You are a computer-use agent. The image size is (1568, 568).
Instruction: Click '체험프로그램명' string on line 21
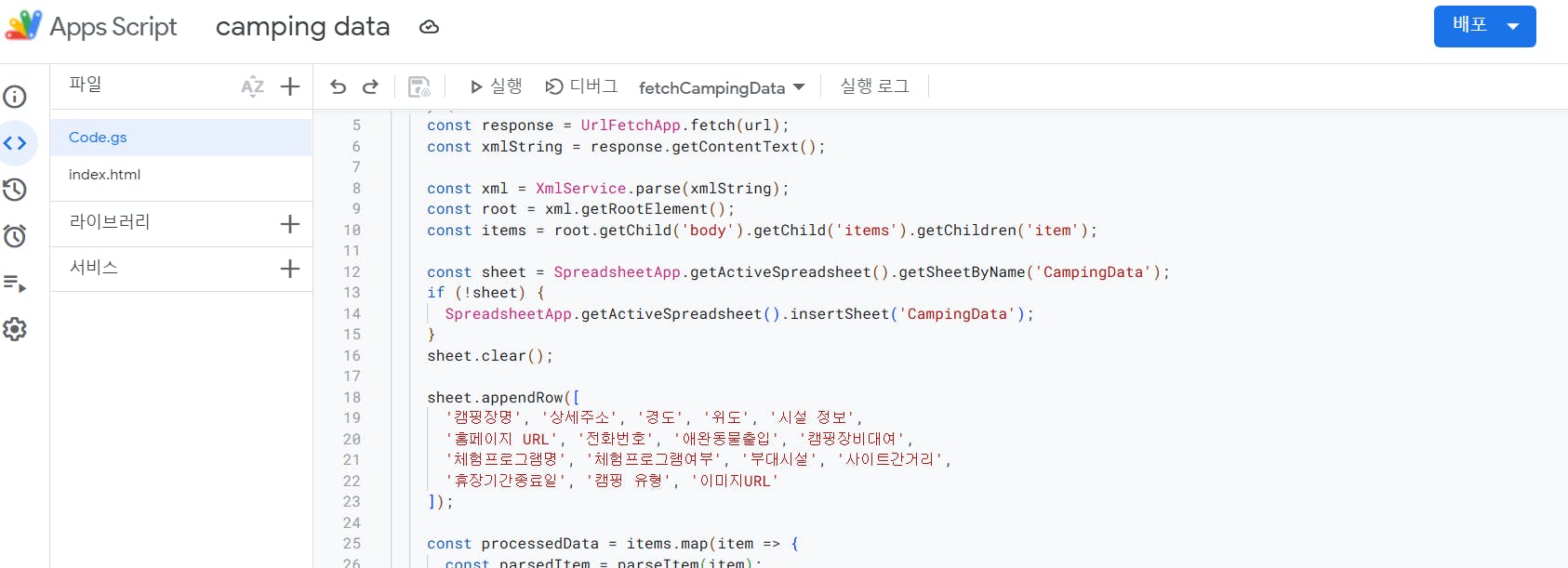click(x=506, y=459)
